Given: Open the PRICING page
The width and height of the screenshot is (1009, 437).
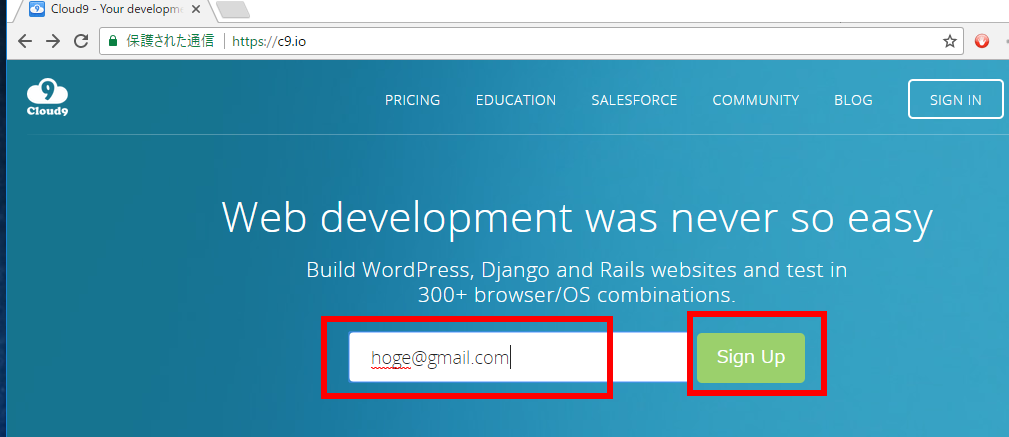Looking at the screenshot, I should [412, 100].
